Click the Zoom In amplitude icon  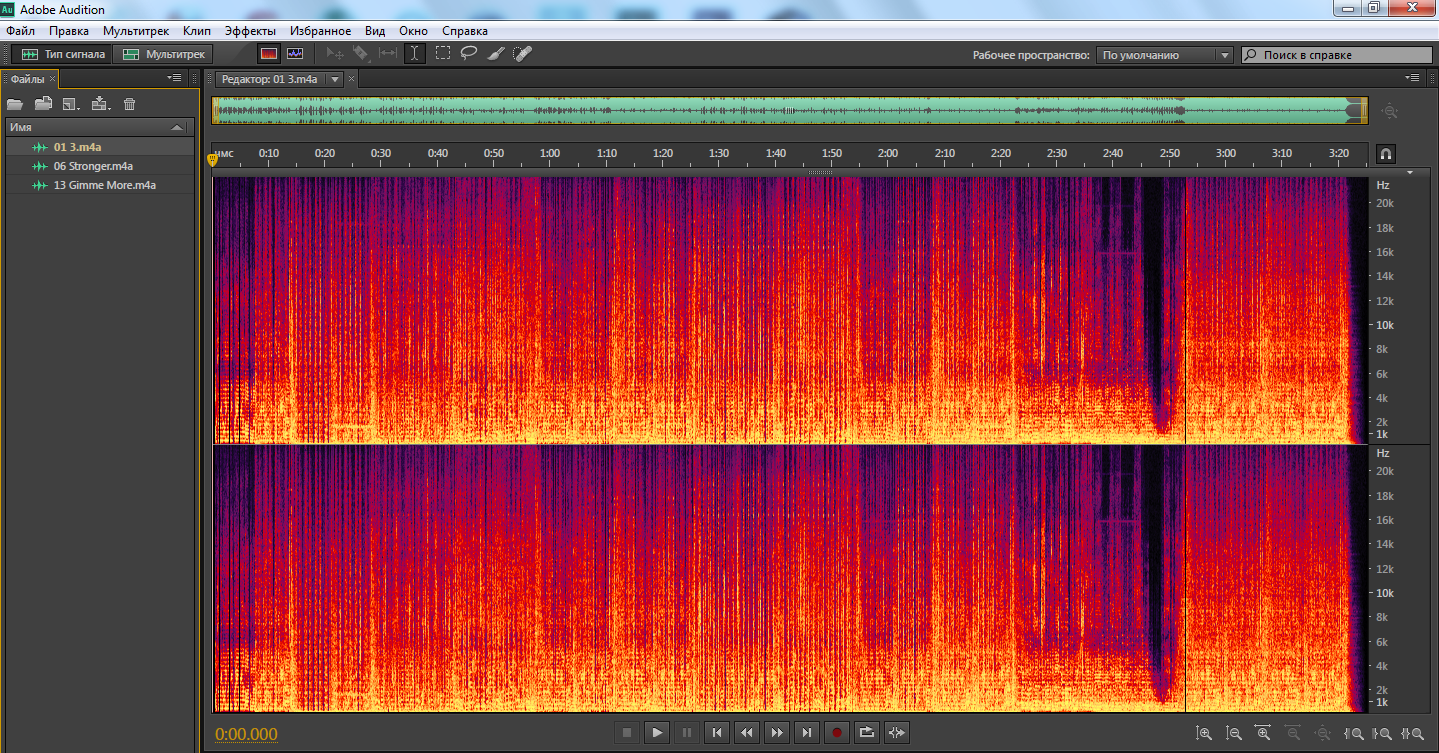[1205, 734]
